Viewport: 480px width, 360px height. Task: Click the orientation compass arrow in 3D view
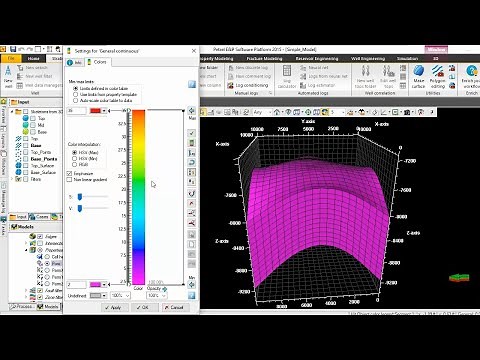(x=459, y=277)
